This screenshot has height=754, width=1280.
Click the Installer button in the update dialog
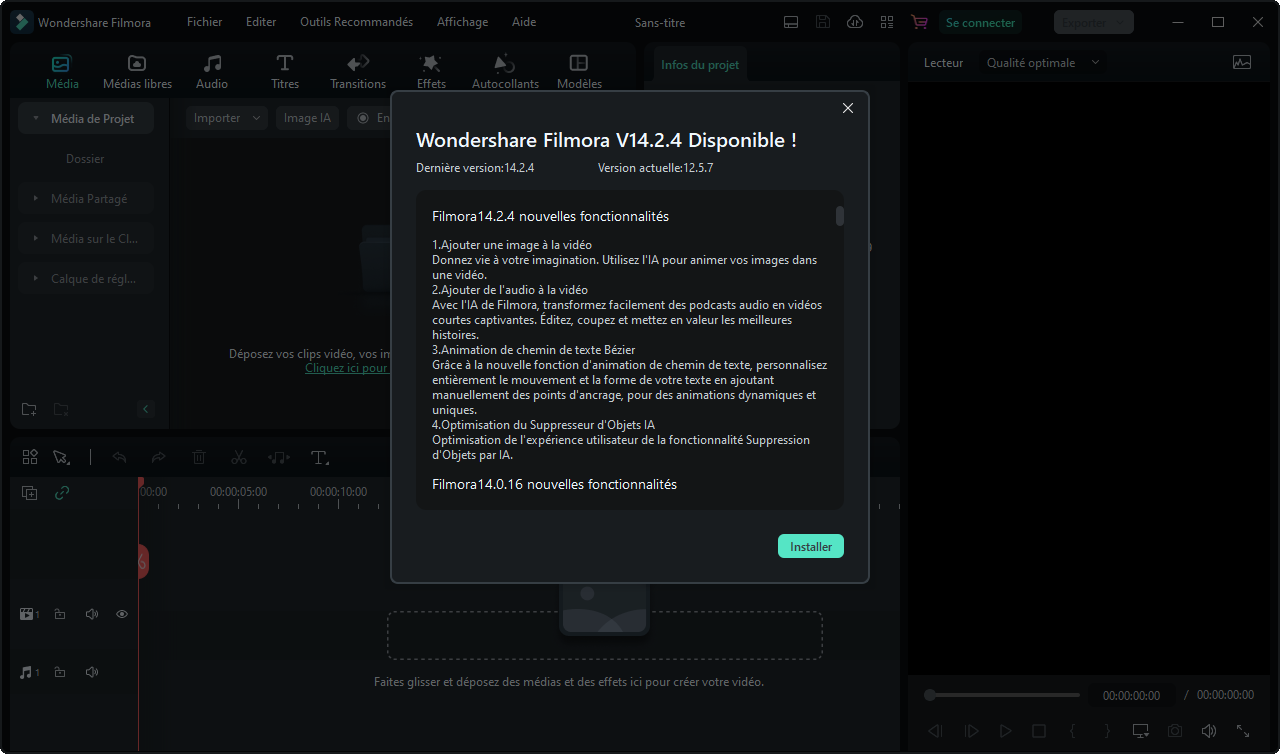811,546
